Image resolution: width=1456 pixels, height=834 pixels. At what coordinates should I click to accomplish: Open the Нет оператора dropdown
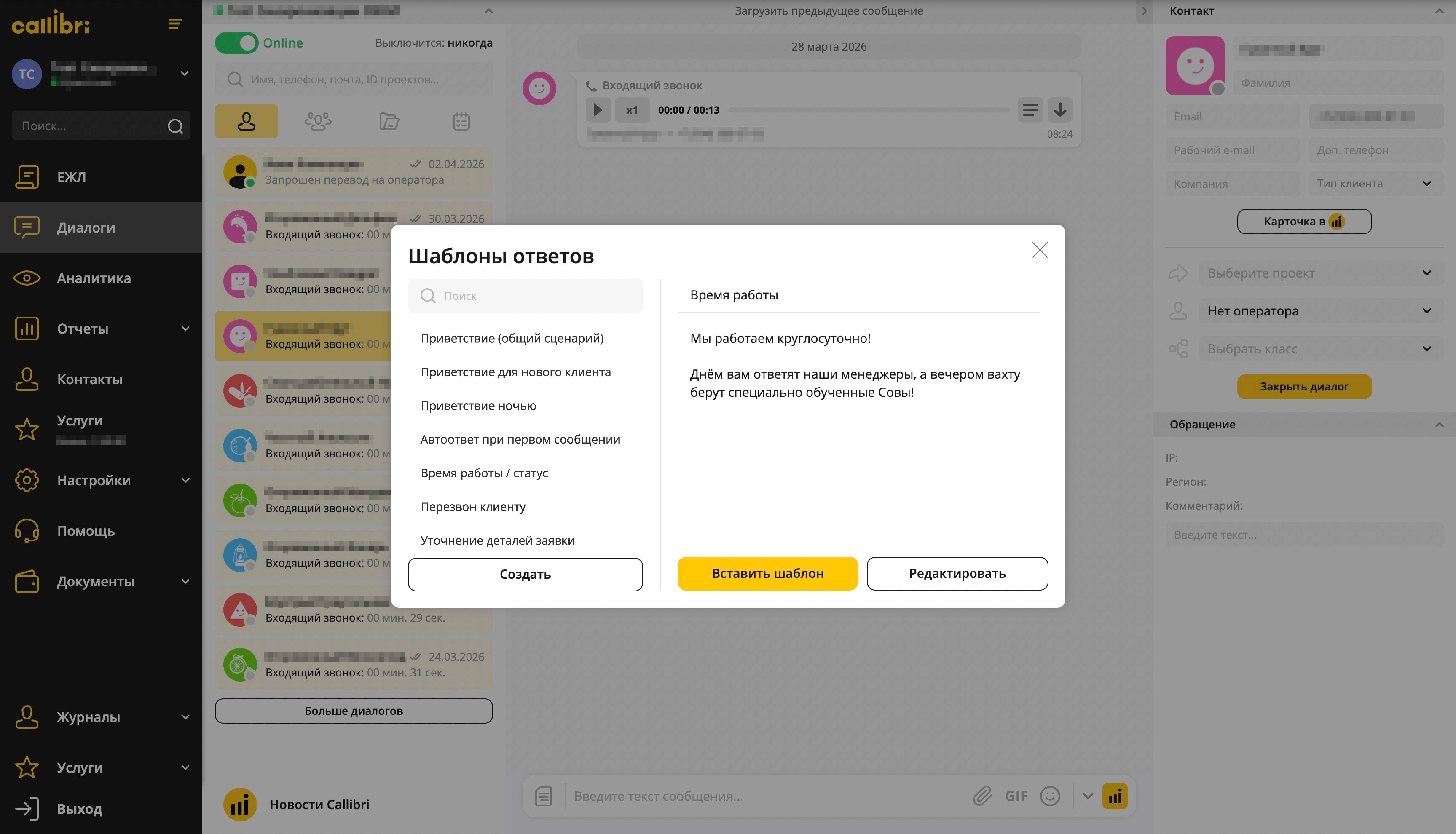point(1320,311)
